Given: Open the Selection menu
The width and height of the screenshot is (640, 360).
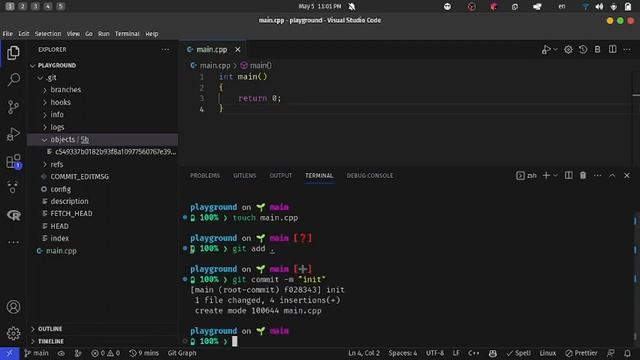Looking at the screenshot, I should (x=48, y=34).
